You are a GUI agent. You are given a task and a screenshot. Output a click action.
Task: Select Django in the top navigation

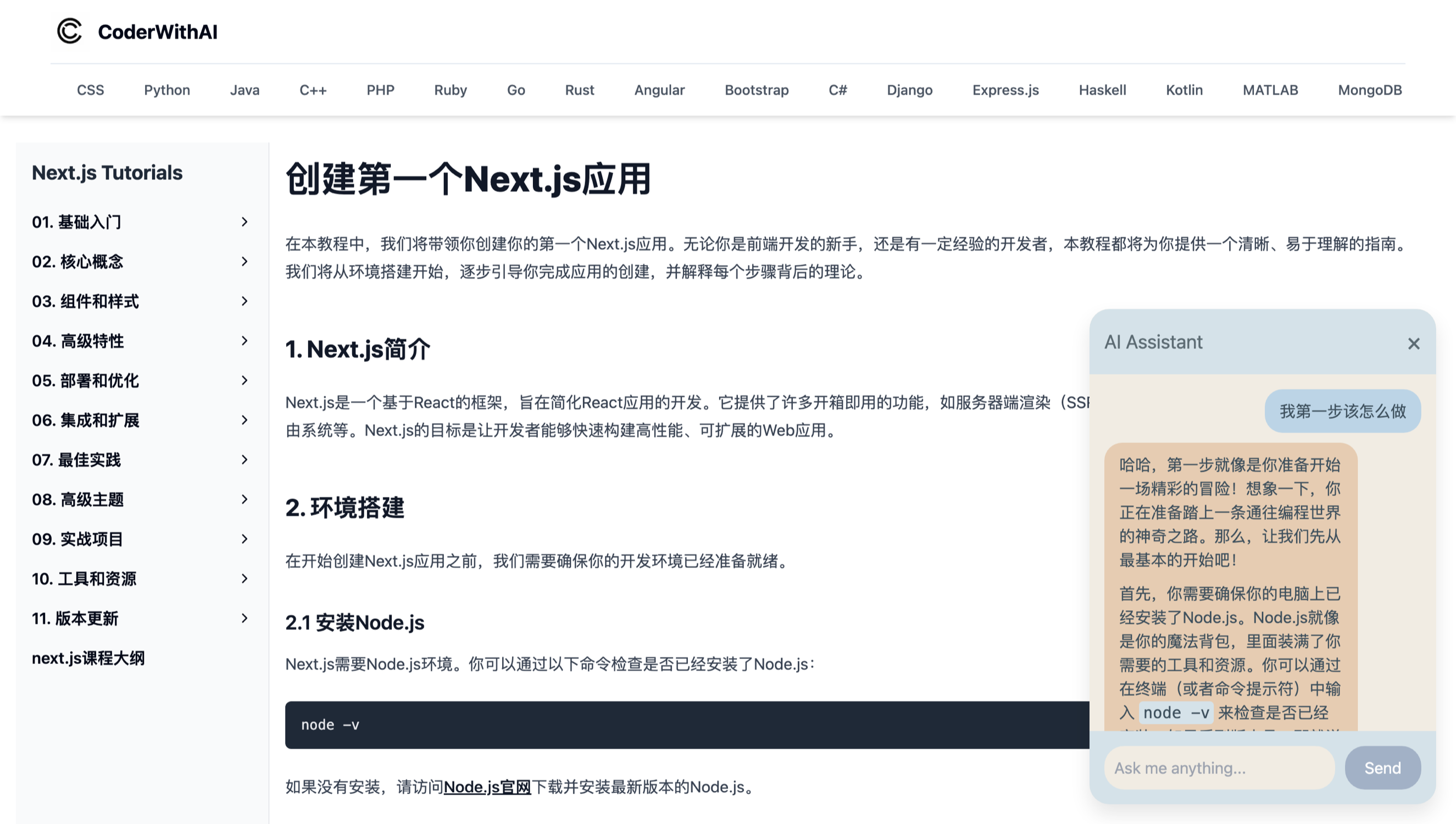click(909, 90)
